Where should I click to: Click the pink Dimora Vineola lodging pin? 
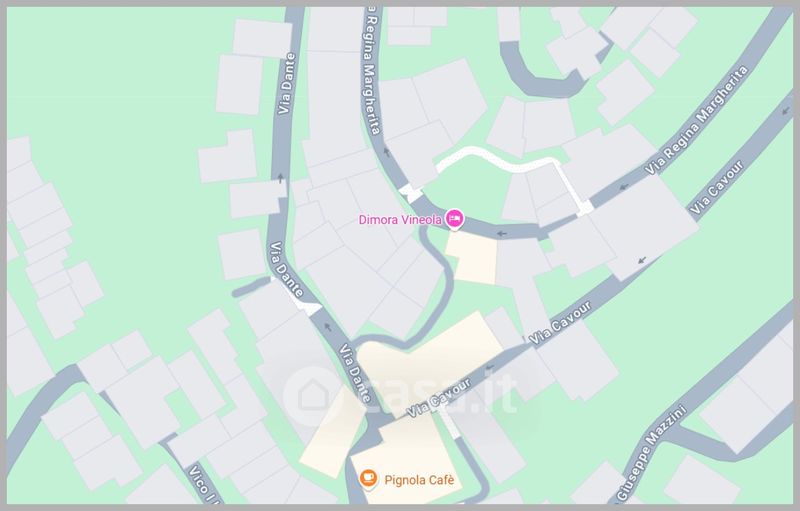pos(454,219)
